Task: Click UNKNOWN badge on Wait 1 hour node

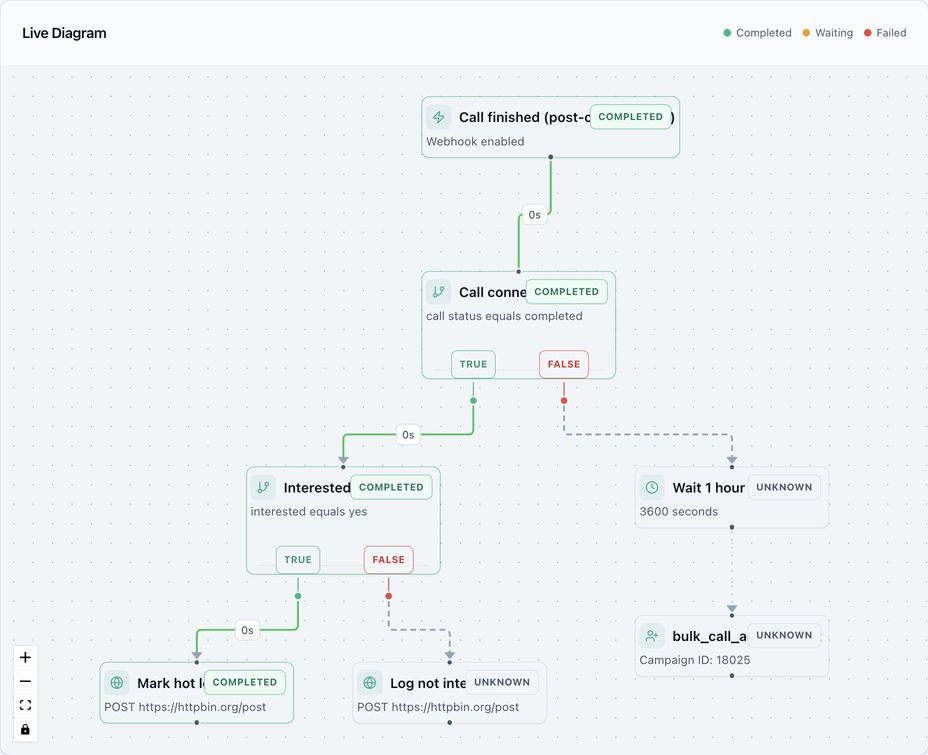Action: (784, 487)
